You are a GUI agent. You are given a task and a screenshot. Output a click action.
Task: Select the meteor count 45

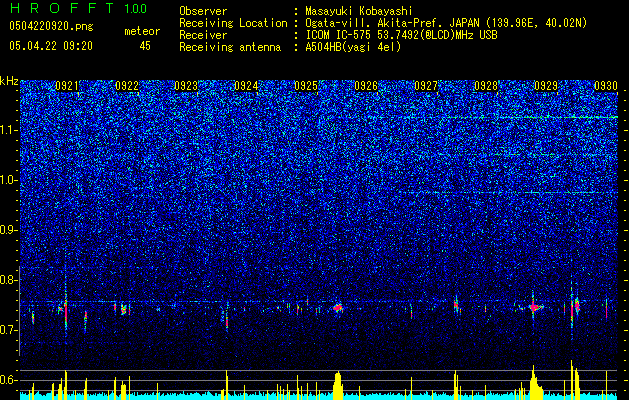(145, 46)
